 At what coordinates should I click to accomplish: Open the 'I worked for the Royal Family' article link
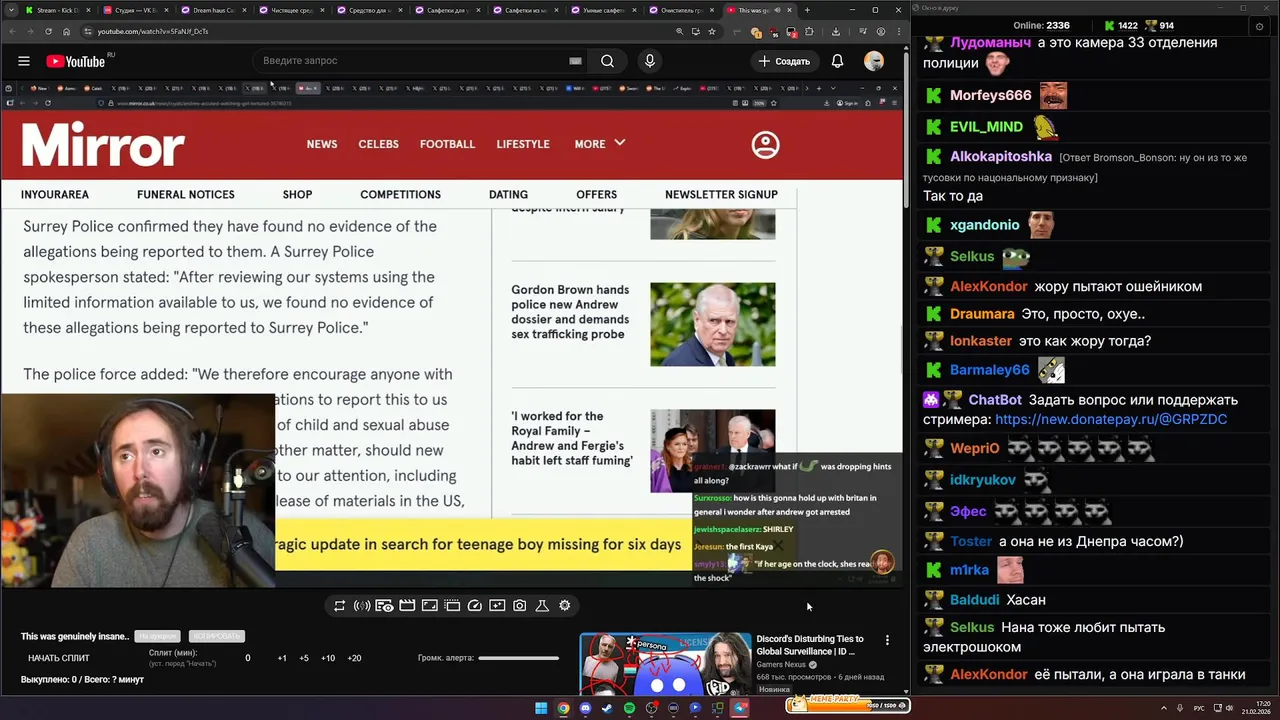(x=572, y=438)
